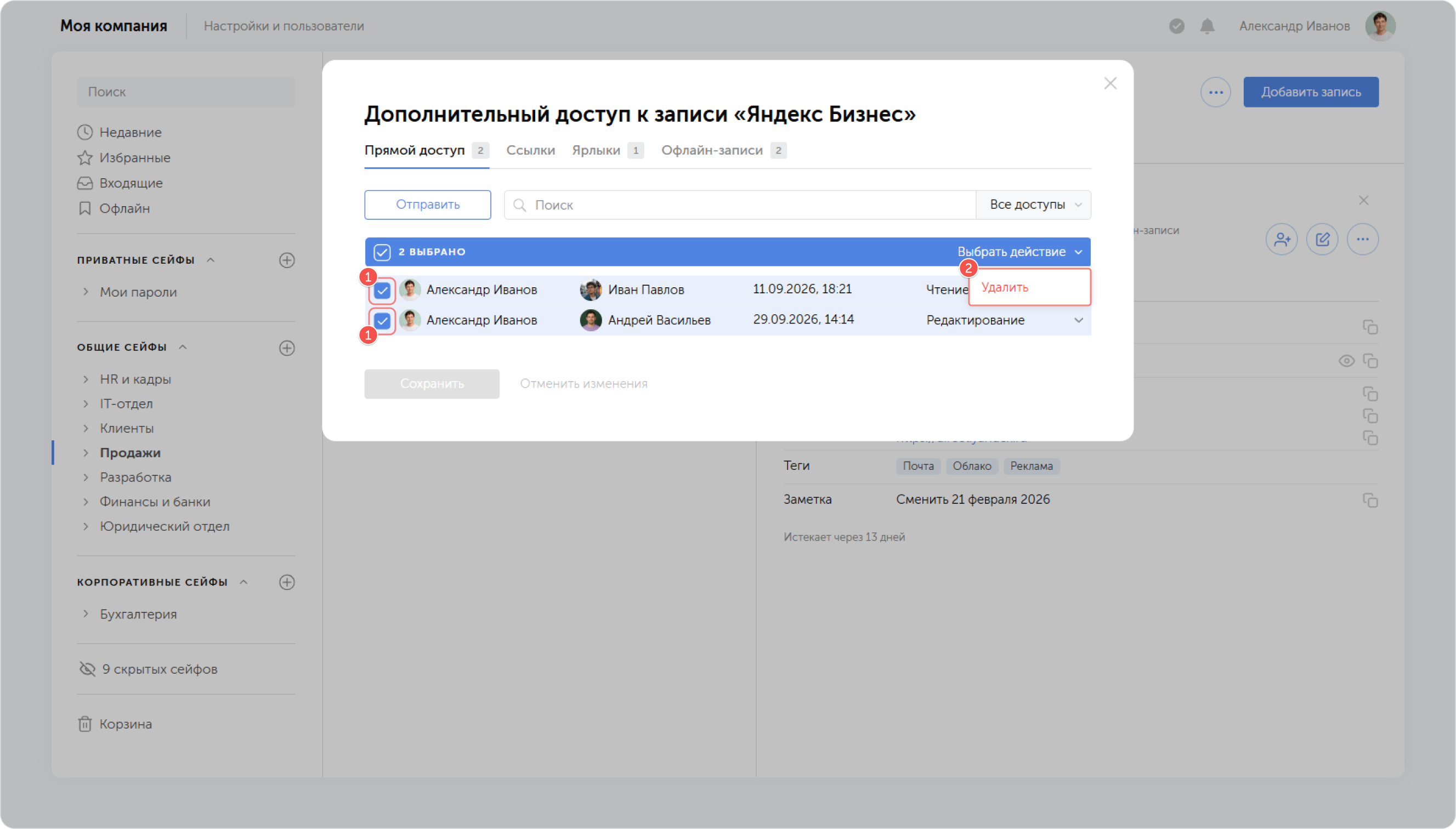1456x829 pixels.
Task: Open Alexander Ivanov's profile avatar
Action: (1380, 26)
